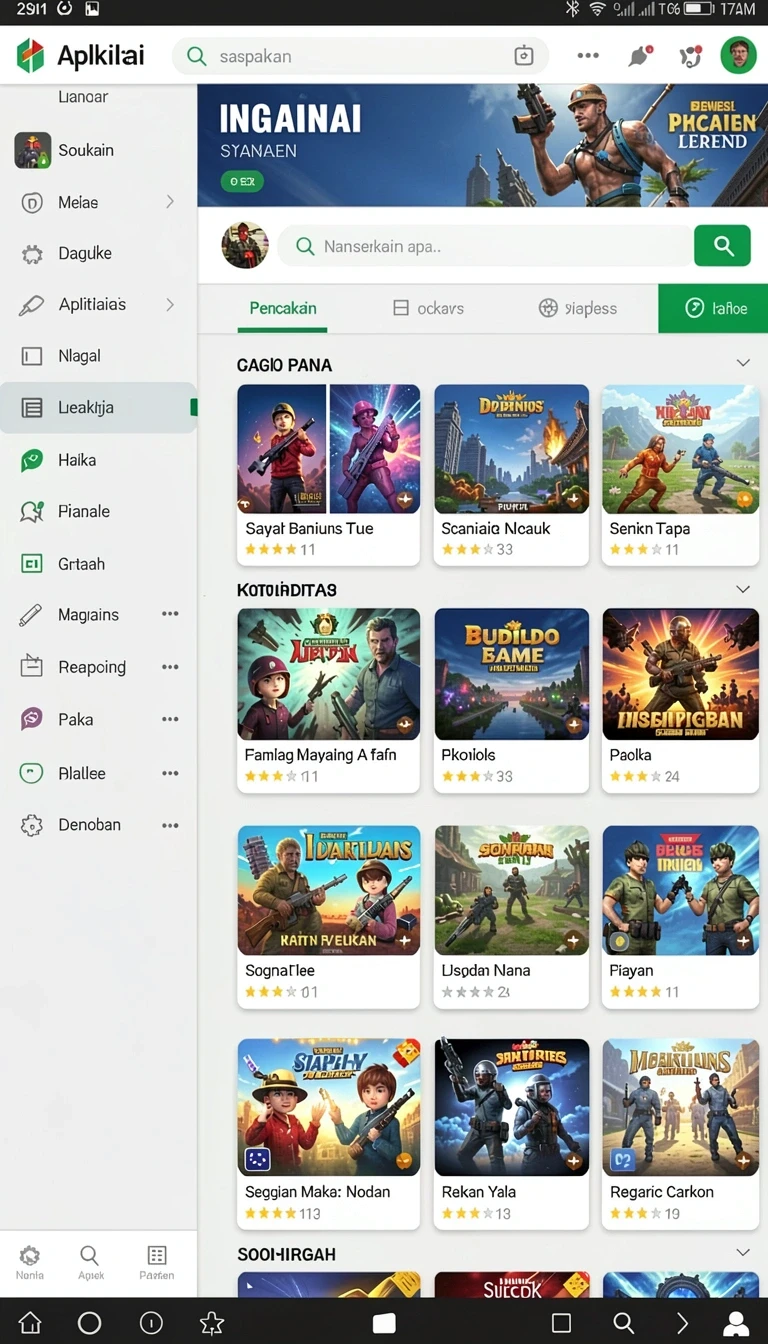Select the Magiains pencil icon
The height and width of the screenshot is (1344, 768).
tap(32, 615)
